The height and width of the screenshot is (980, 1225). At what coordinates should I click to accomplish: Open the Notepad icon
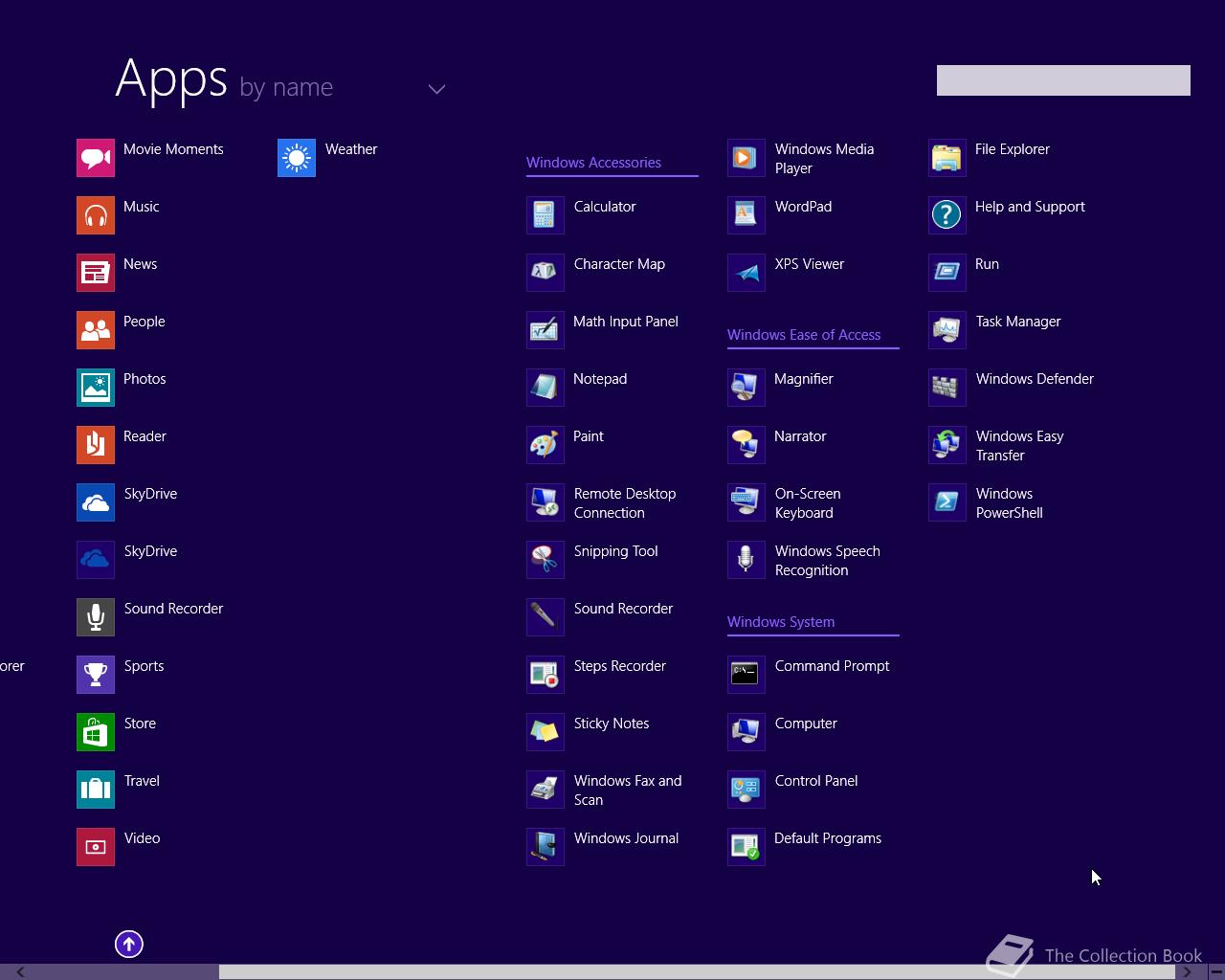coord(546,388)
